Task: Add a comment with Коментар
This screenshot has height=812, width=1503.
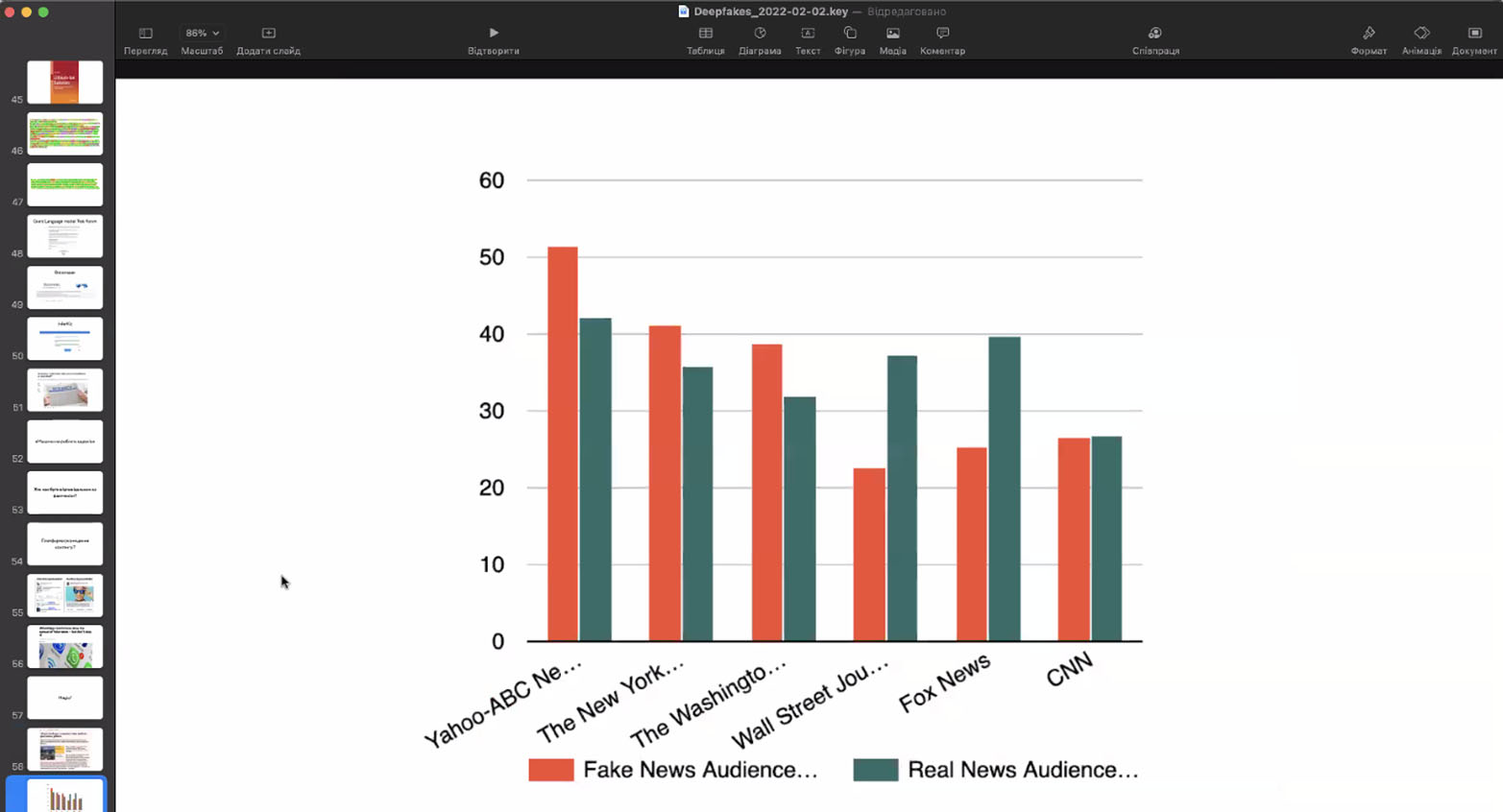Action: pyautogui.click(x=942, y=40)
